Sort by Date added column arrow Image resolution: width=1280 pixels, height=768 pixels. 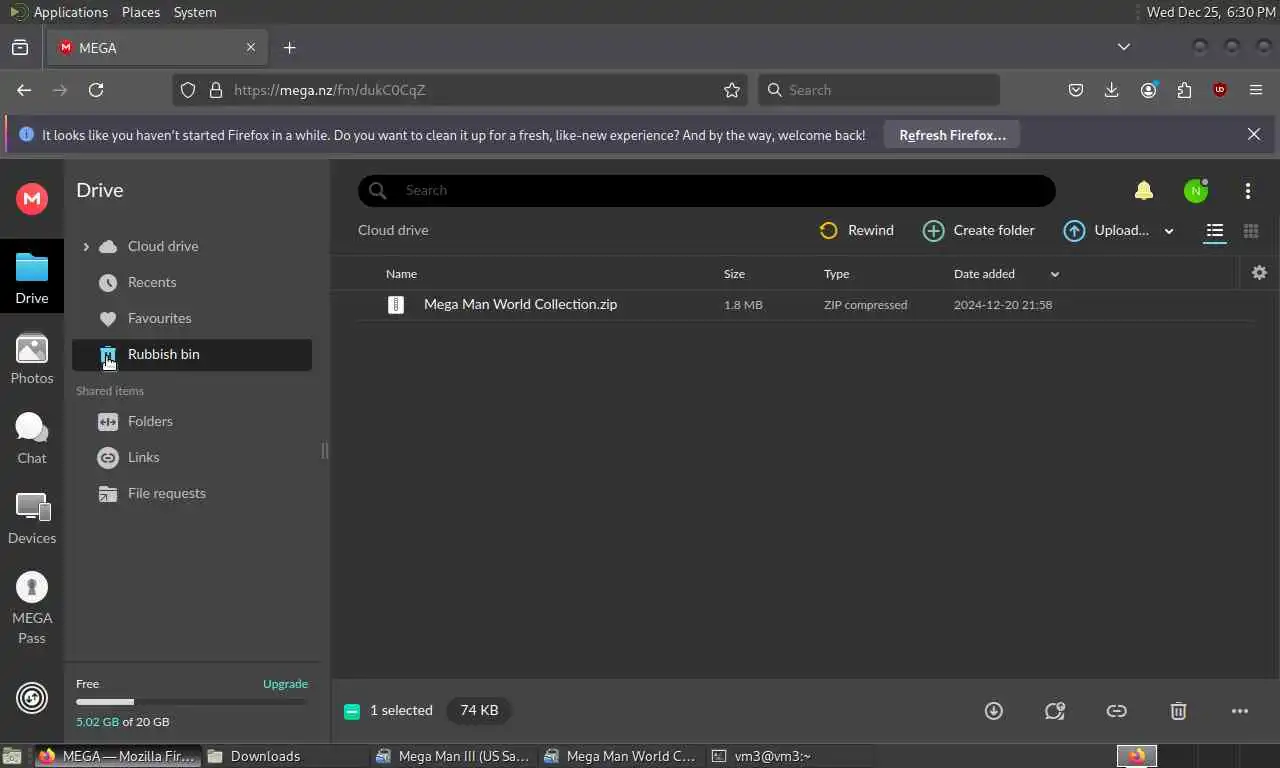click(x=1054, y=274)
